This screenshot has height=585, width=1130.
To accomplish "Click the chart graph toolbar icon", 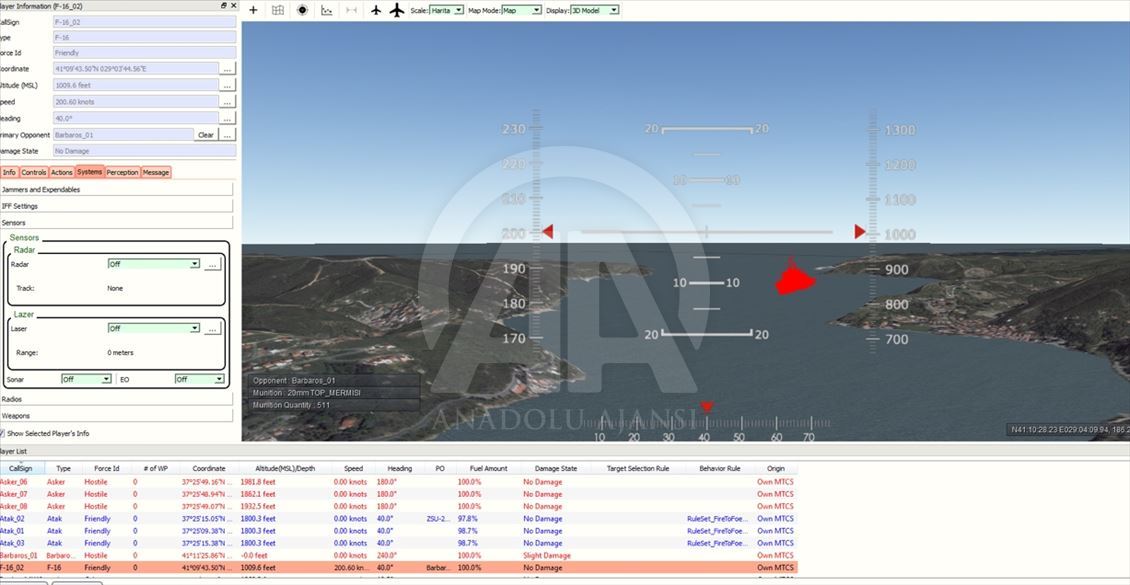I will 326,10.
